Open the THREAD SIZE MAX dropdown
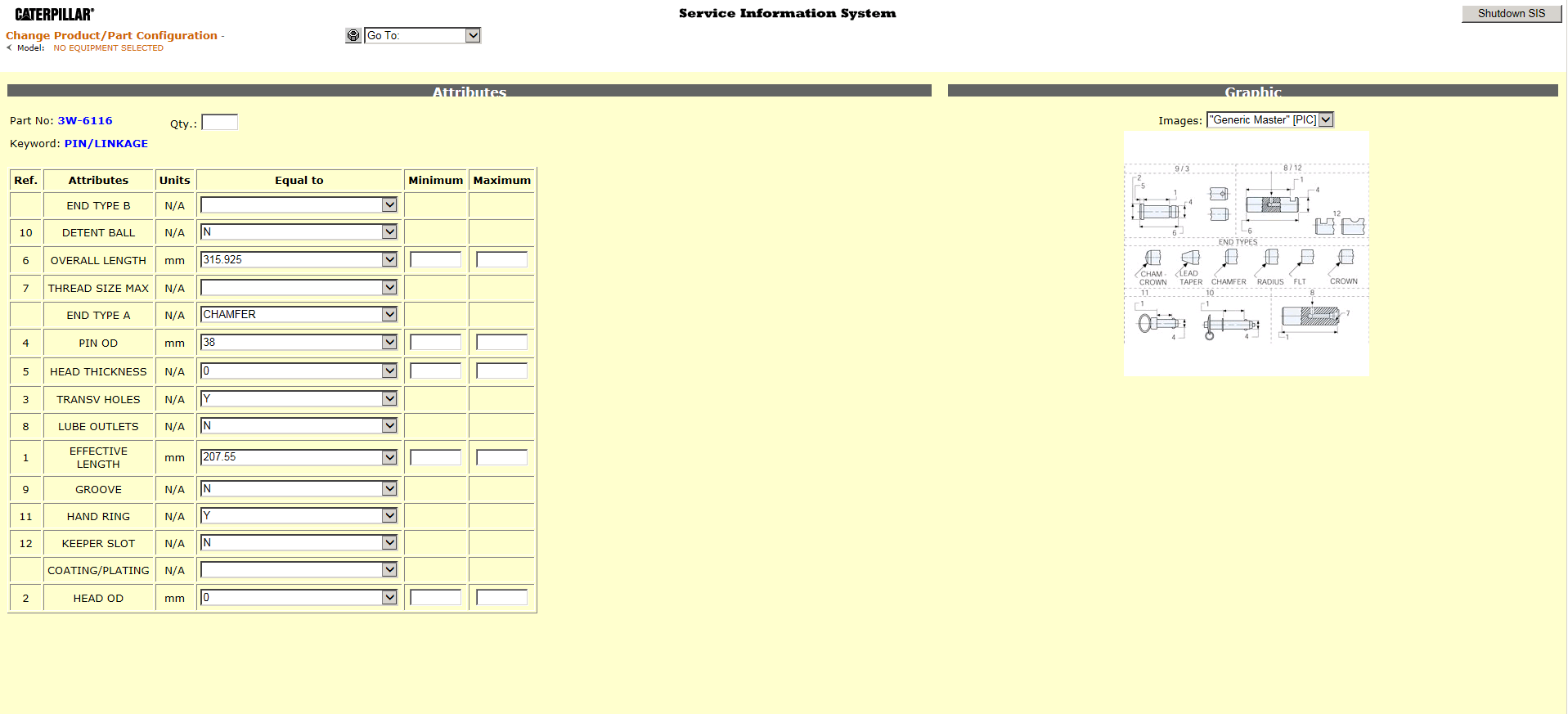1568x714 pixels. (x=299, y=287)
